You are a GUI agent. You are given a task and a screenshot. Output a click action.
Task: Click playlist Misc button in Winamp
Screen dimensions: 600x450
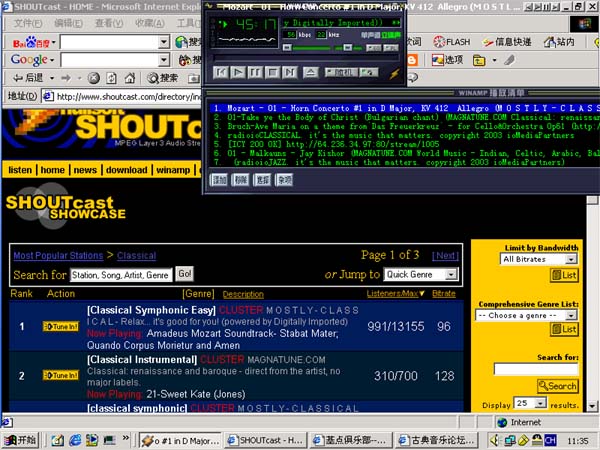[284, 179]
